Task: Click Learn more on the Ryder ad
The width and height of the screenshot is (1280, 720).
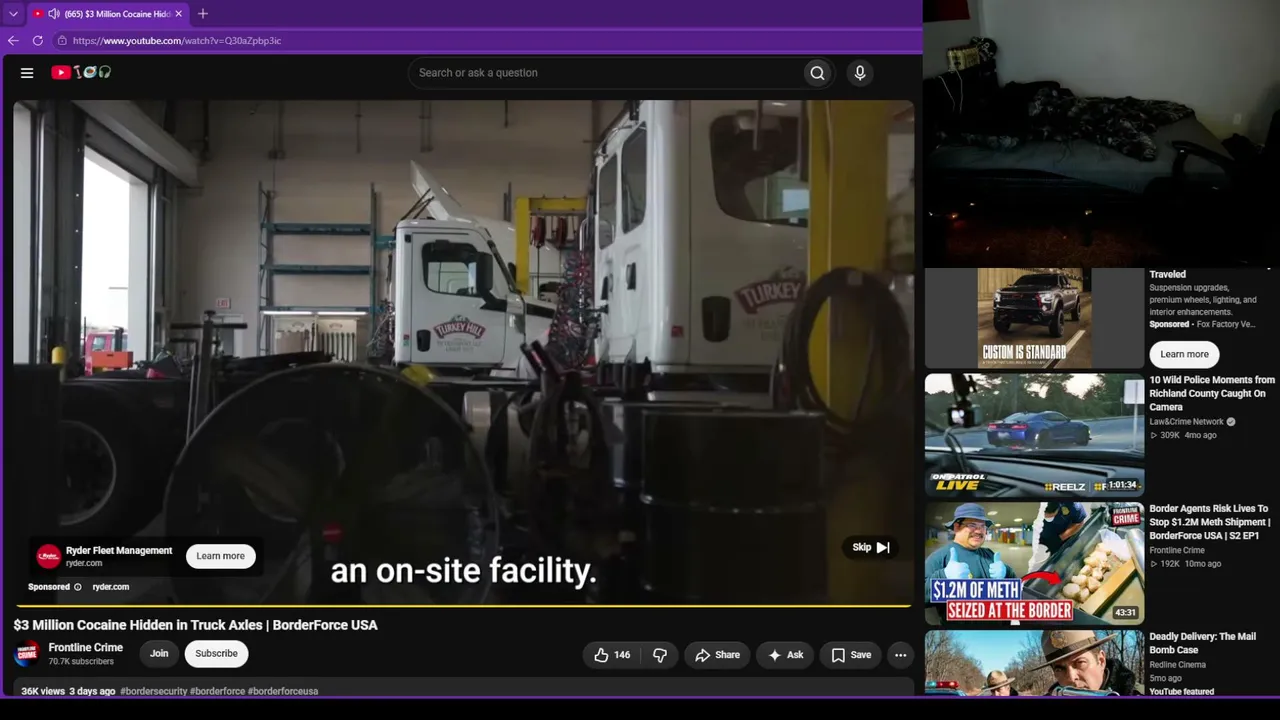Action: [x=220, y=556]
